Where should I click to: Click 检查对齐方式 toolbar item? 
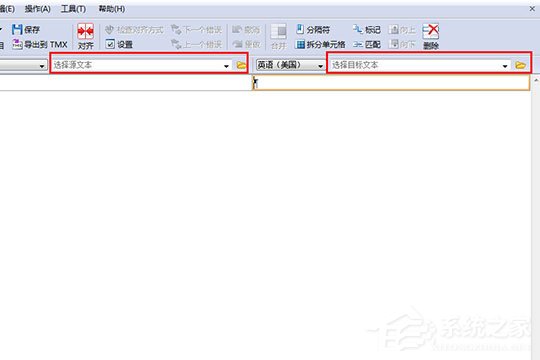click(134, 30)
